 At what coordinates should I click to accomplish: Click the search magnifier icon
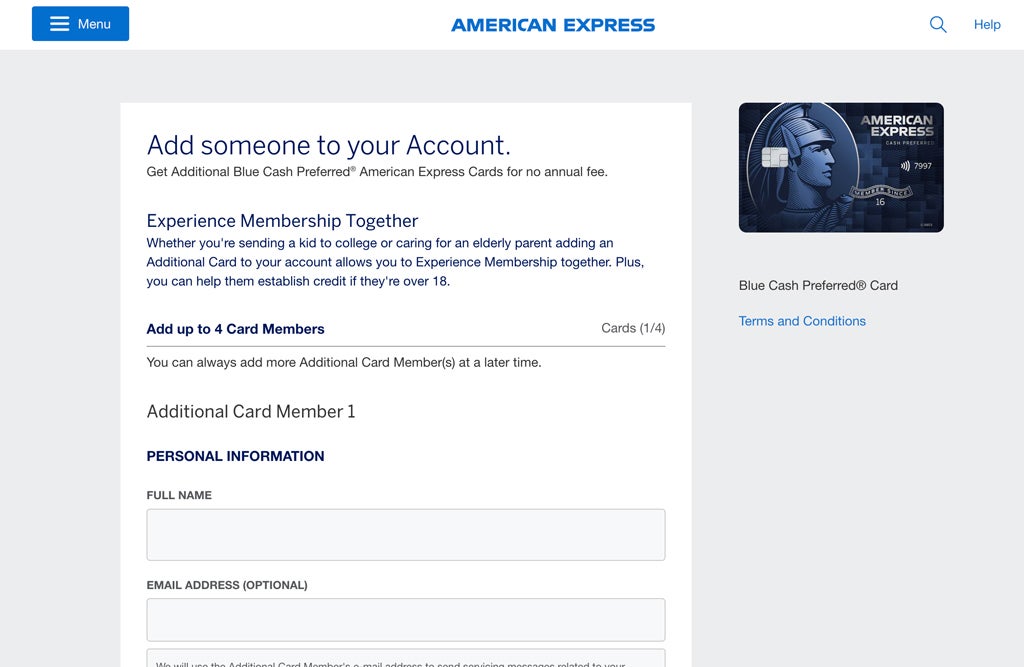pyautogui.click(x=938, y=24)
